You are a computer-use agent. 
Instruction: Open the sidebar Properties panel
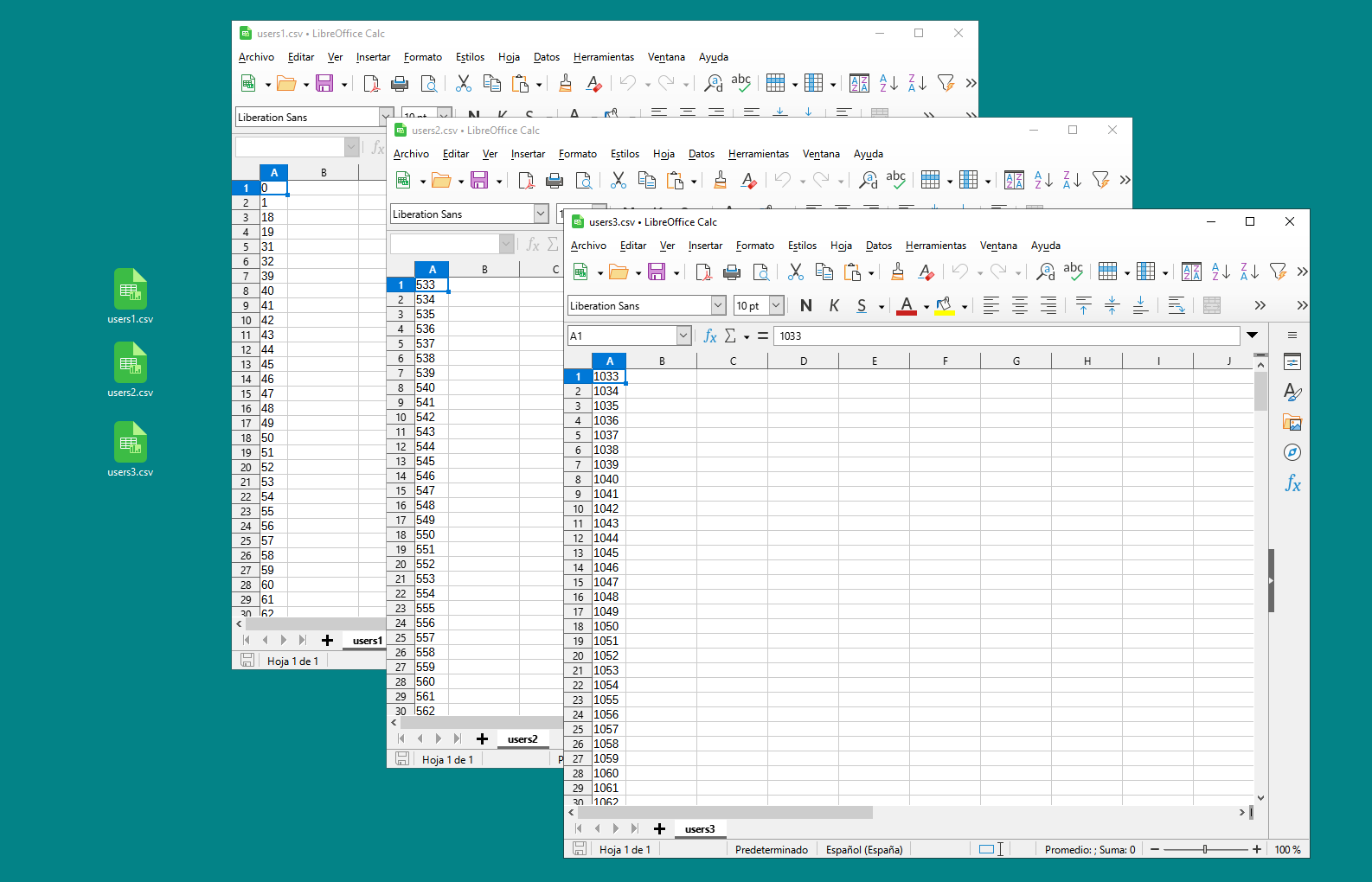pyautogui.click(x=1292, y=362)
